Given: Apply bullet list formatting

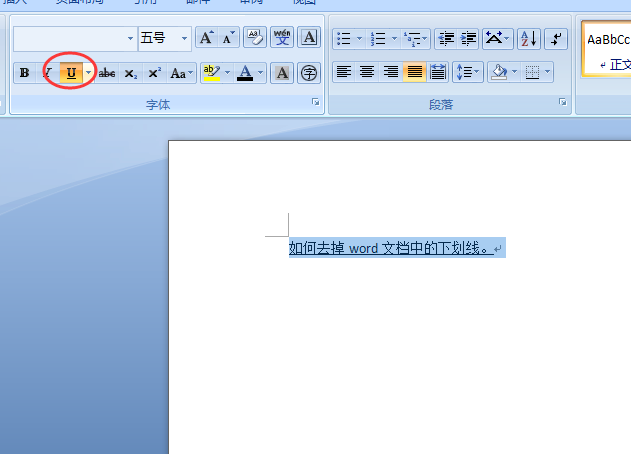Looking at the screenshot, I should pos(344,39).
